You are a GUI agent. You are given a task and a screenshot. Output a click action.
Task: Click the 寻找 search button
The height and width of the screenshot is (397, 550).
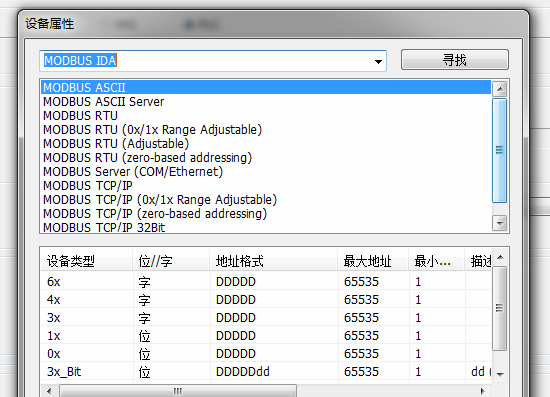click(455, 60)
